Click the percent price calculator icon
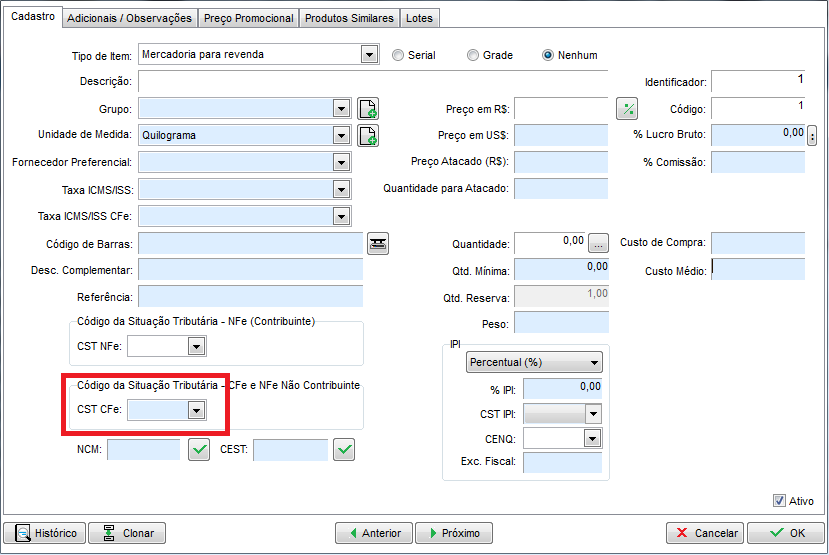 coord(627,109)
